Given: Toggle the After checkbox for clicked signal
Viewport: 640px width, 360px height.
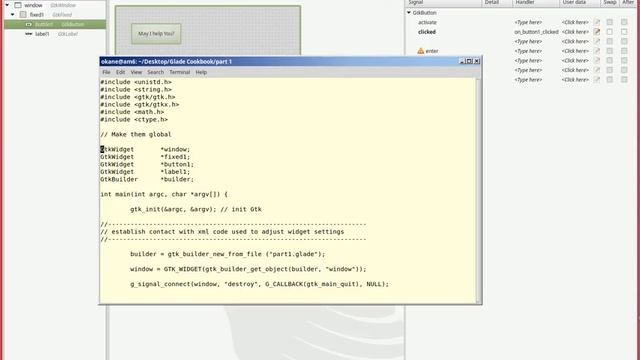Looking at the screenshot, I should (624, 32).
